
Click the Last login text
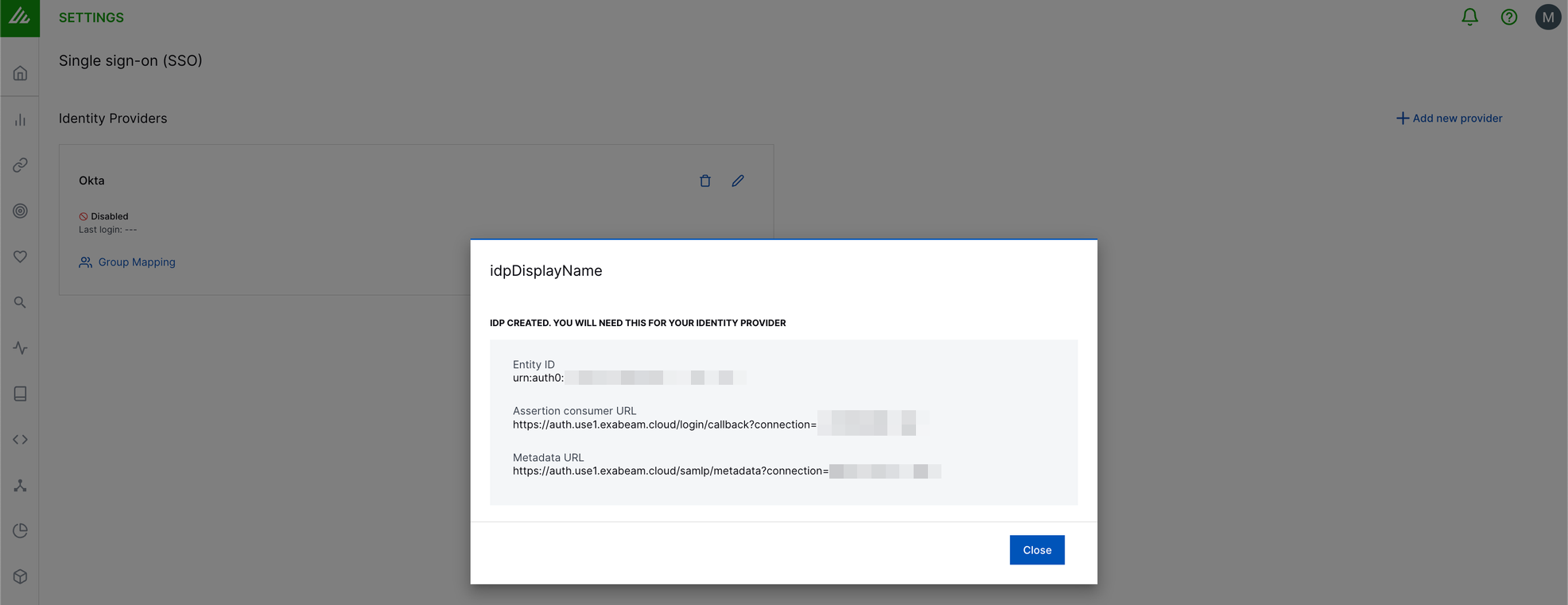coord(107,230)
